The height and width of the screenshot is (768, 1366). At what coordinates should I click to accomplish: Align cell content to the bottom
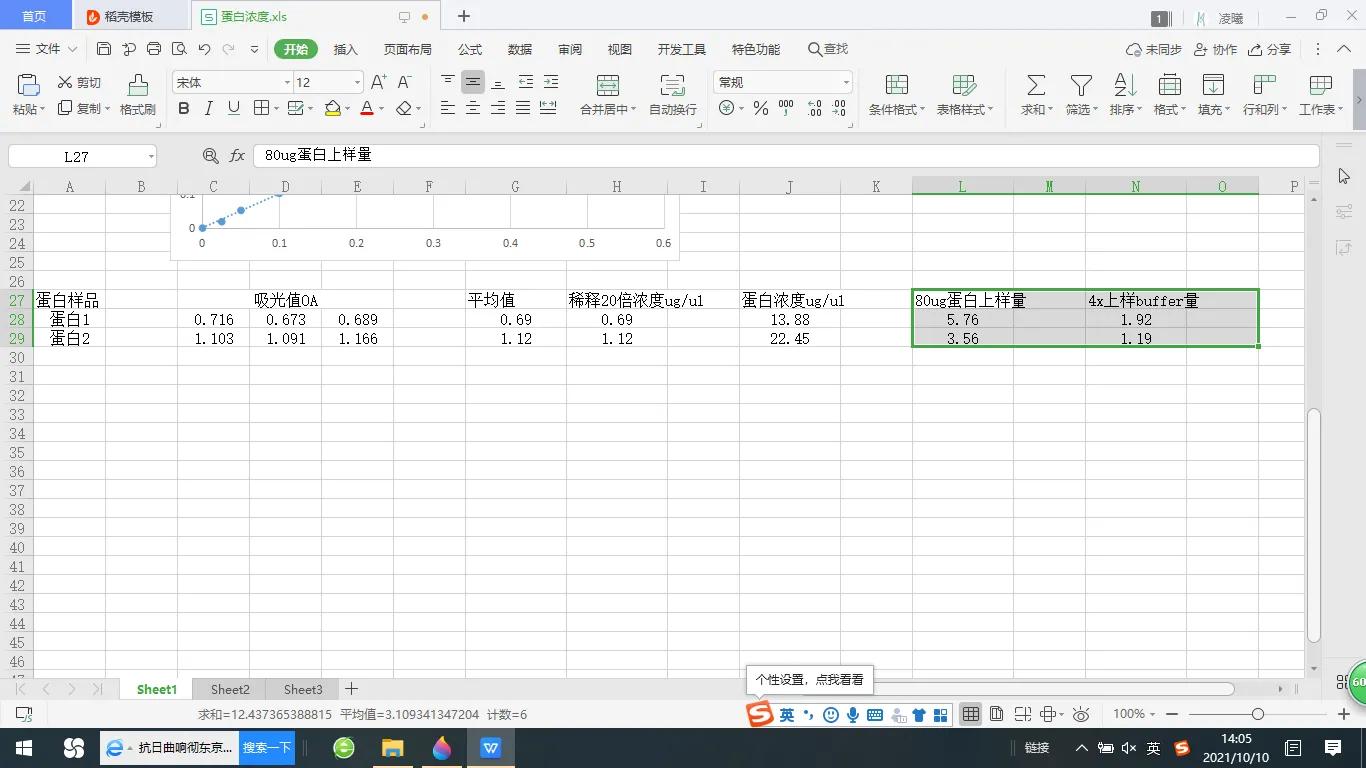click(498, 82)
